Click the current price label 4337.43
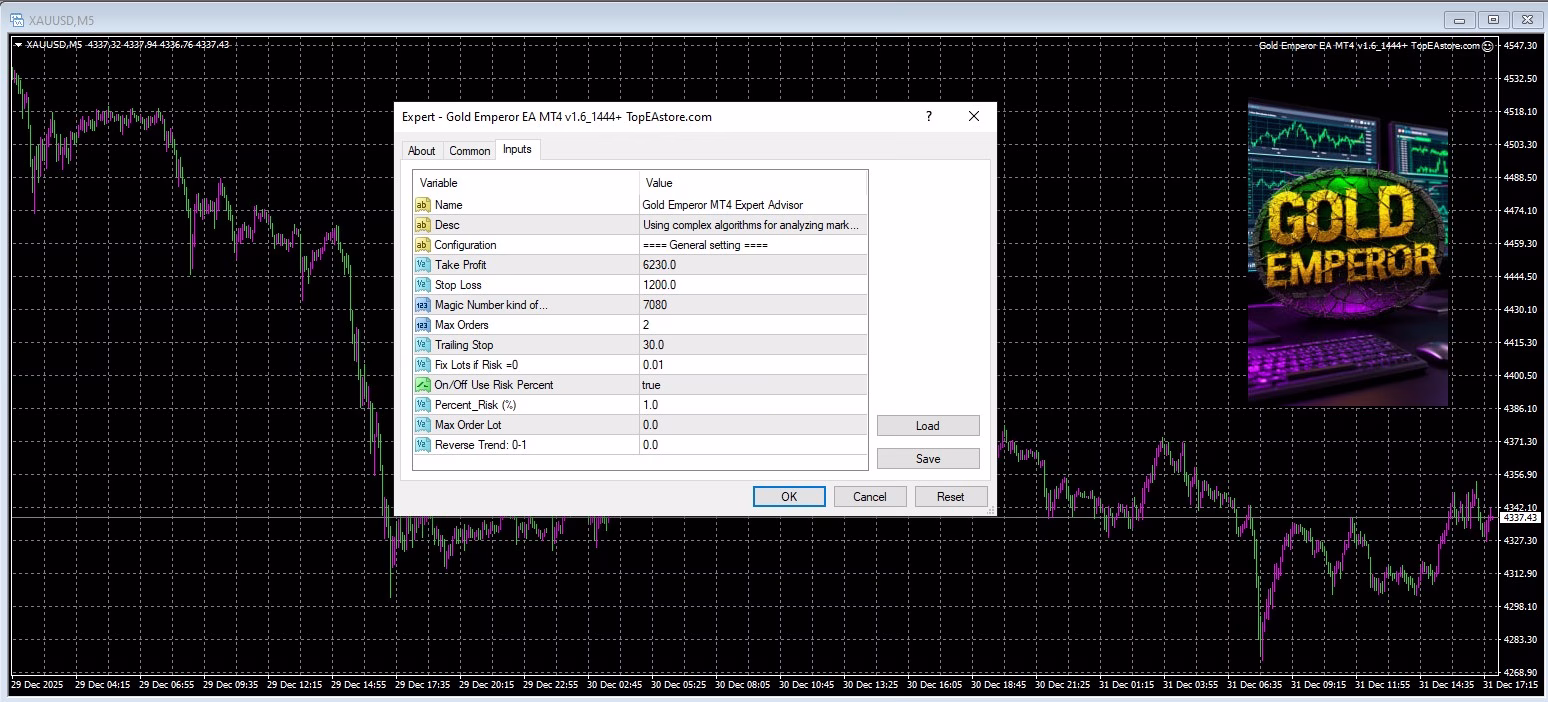The width and height of the screenshot is (1548, 702). click(1522, 517)
